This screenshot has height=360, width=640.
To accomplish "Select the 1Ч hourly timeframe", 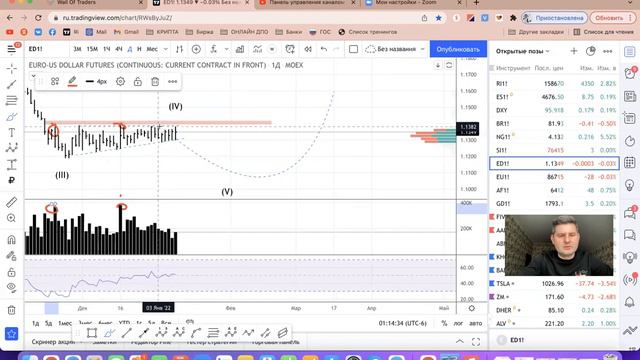I will (107, 49).
